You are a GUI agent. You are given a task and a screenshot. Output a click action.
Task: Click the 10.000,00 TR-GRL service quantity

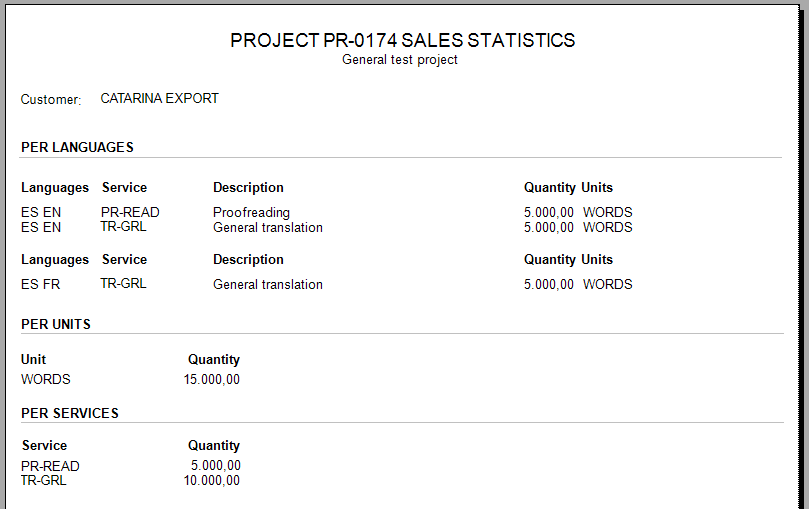click(211, 480)
